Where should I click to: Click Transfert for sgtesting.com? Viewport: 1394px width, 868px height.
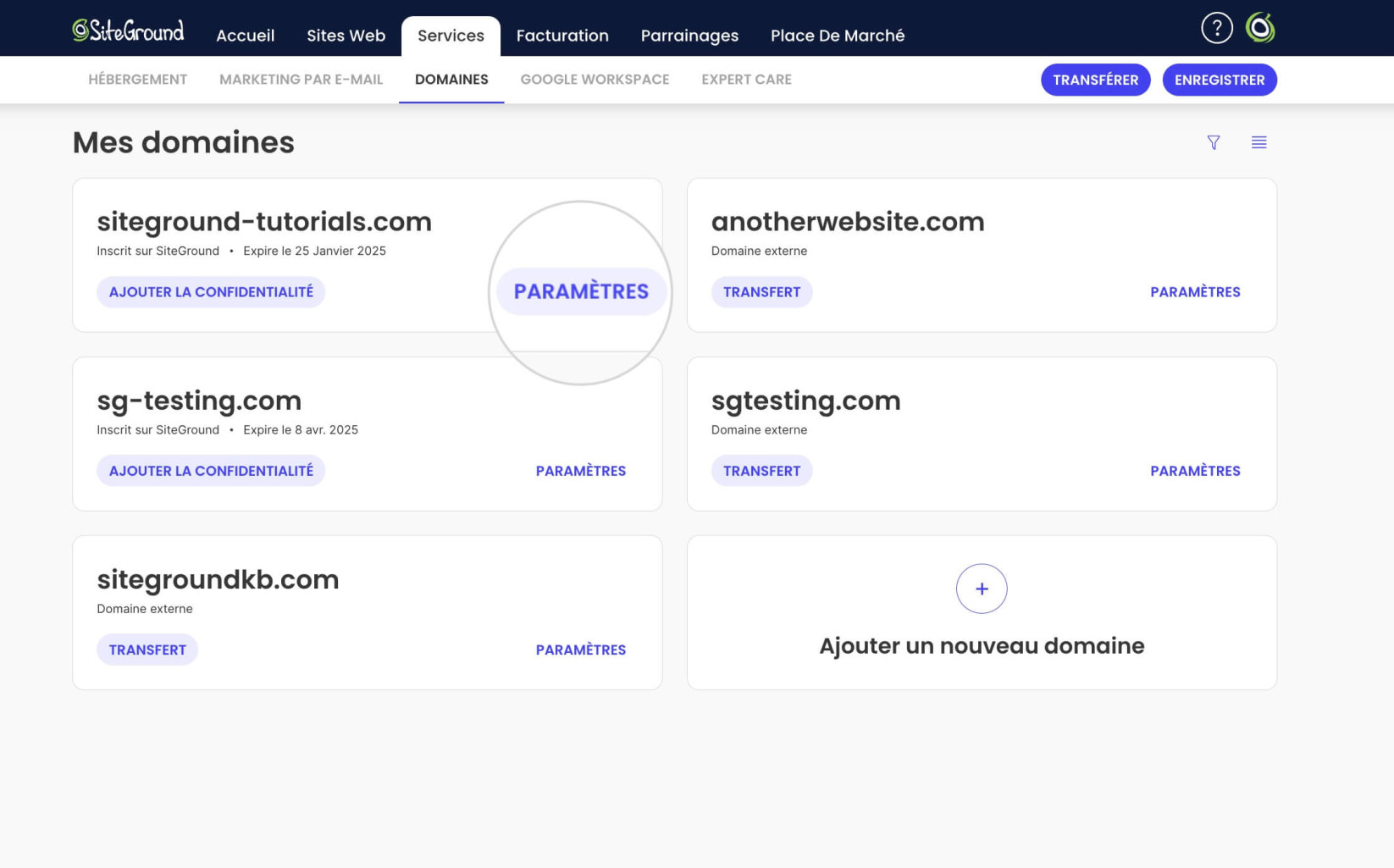tap(761, 471)
